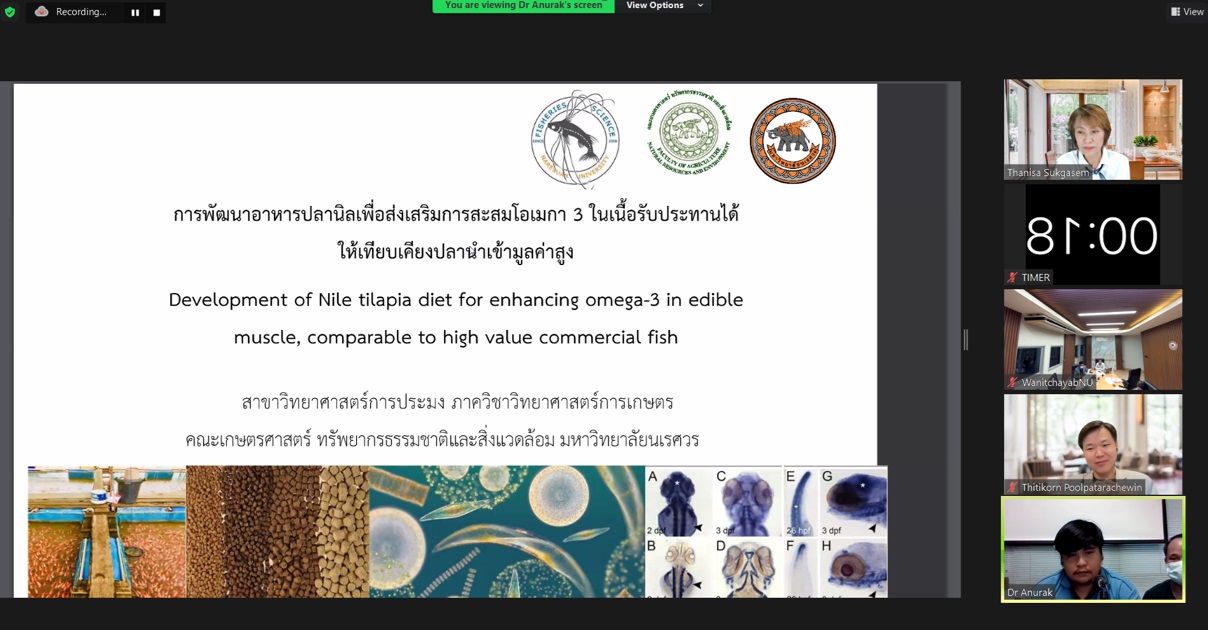Viewport: 1208px width, 630px height.
Task: Click the muted mic icon on TIMER tile
Action: [1013, 277]
